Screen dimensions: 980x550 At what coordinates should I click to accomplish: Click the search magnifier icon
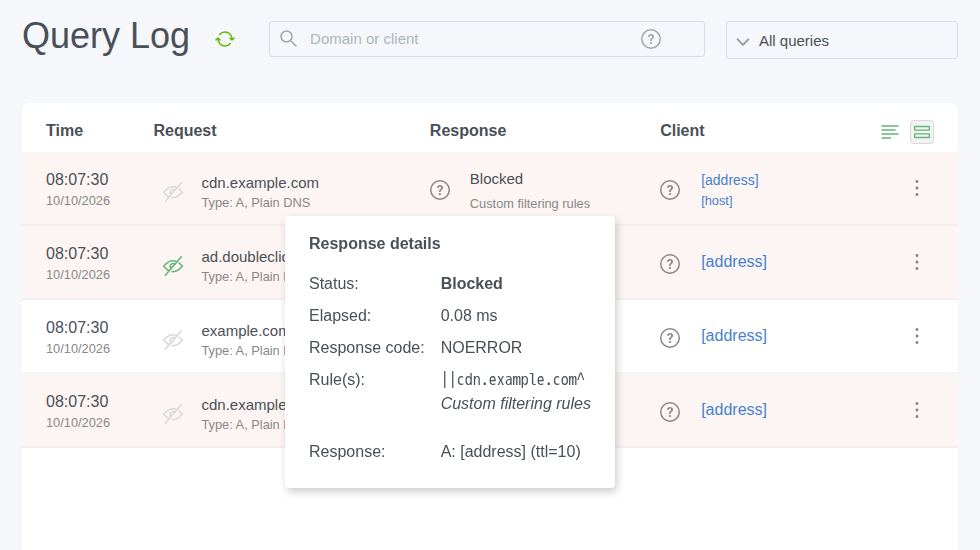point(288,39)
